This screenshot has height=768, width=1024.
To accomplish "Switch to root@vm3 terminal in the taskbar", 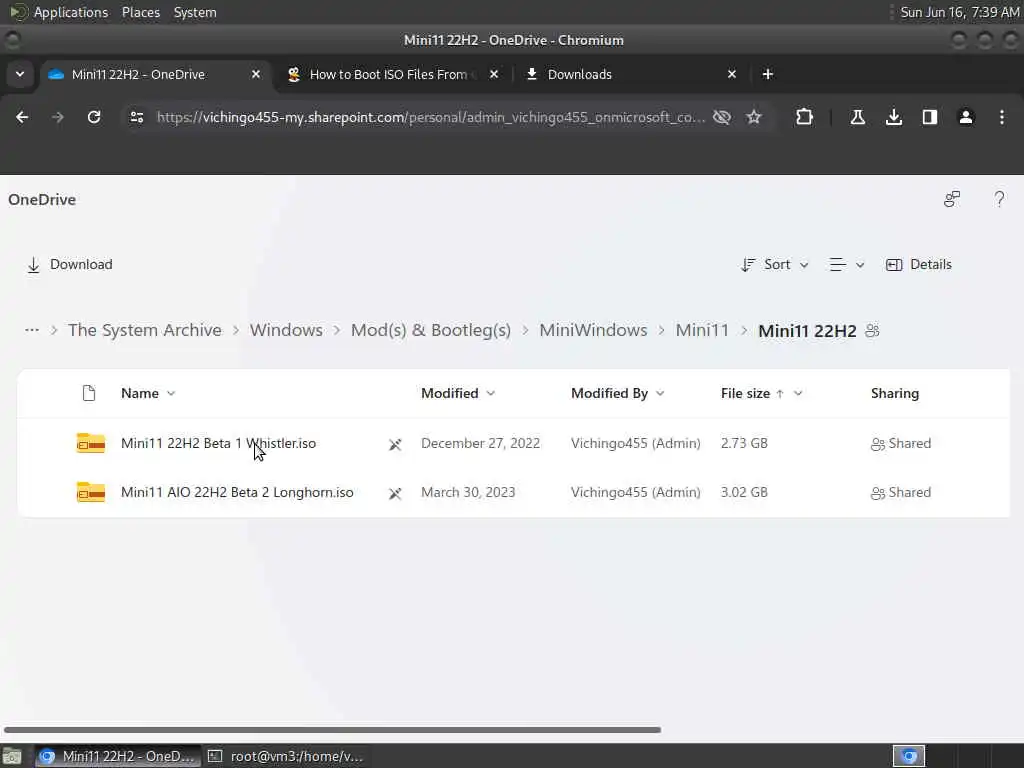I will (285, 756).
